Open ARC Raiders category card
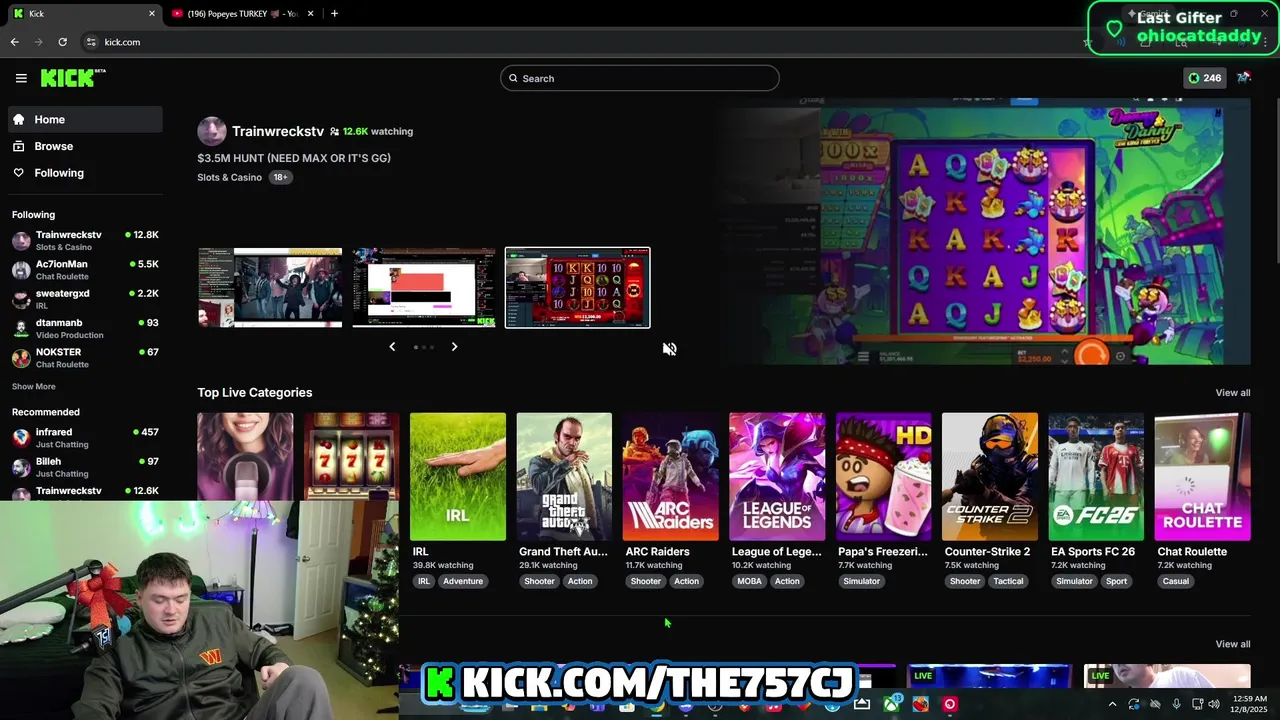Screen dimensions: 1280x720 coord(671,476)
